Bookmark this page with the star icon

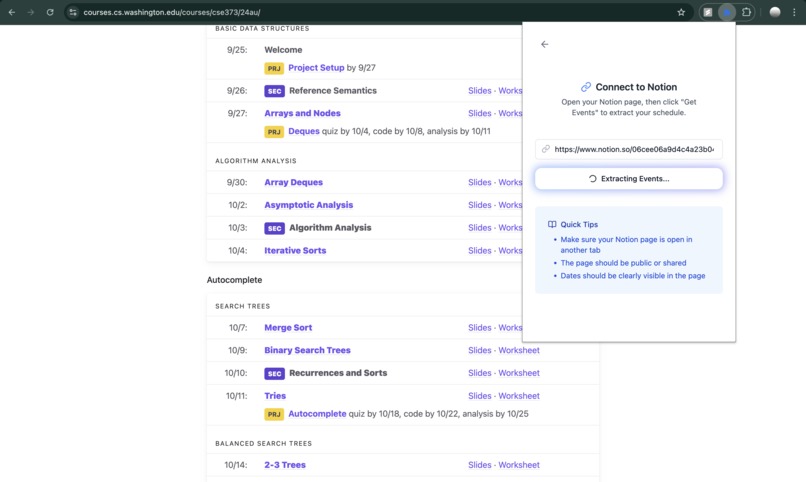pyautogui.click(x=681, y=12)
